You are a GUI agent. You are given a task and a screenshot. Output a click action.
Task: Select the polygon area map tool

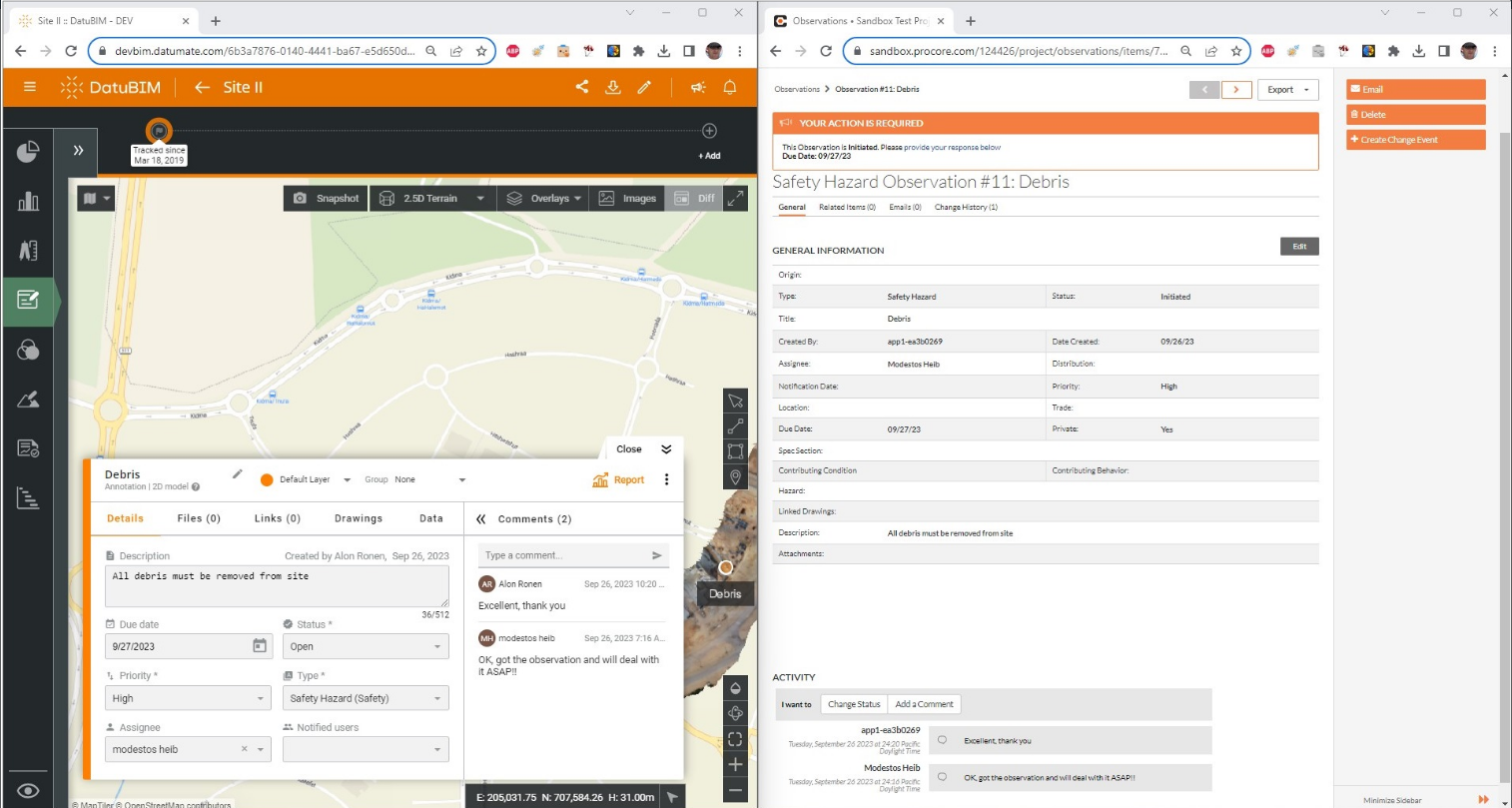pyautogui.click(x=735, y=451)
